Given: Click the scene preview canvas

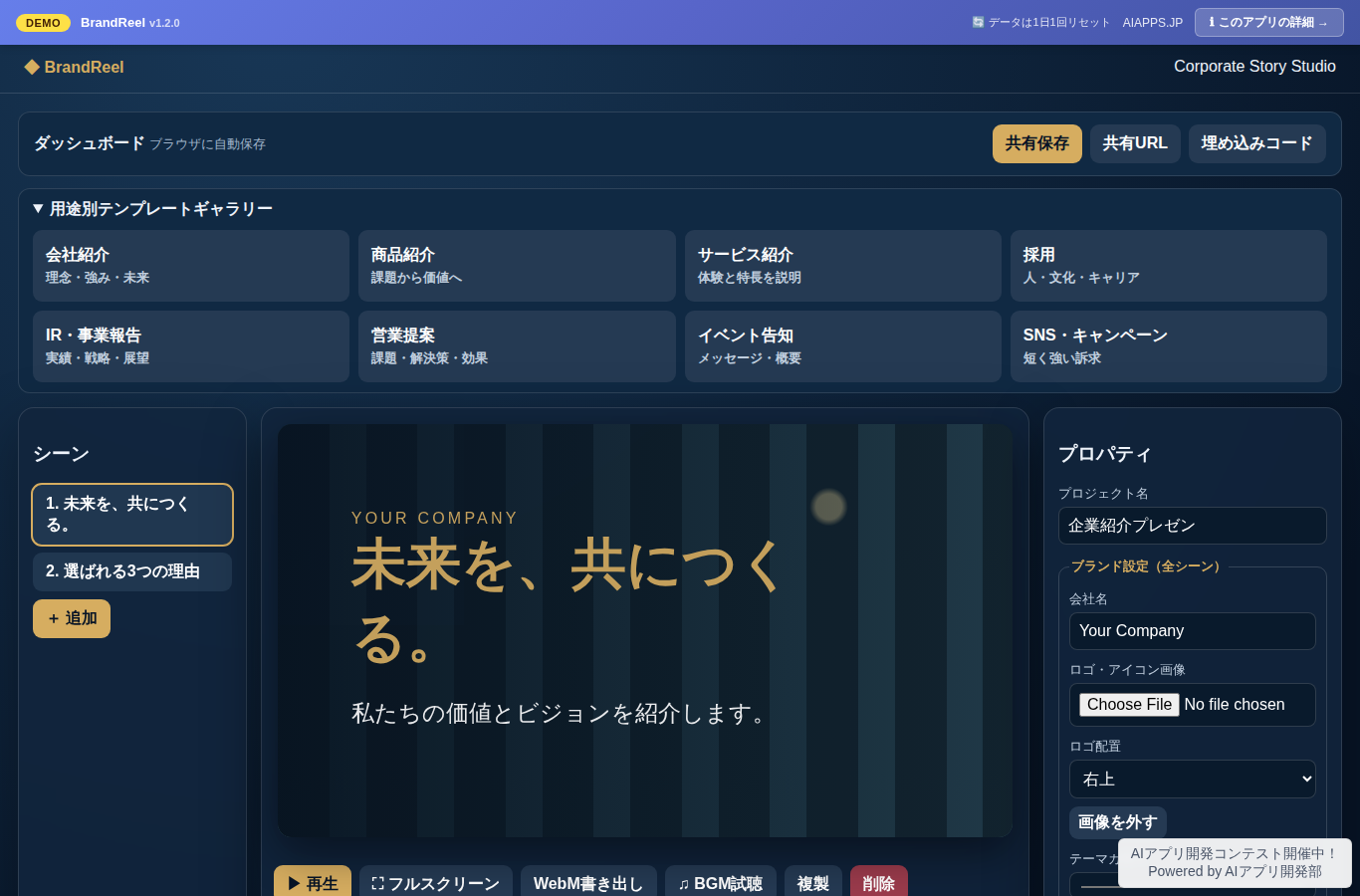Looking at the screenshot, I should coord(644,630).
